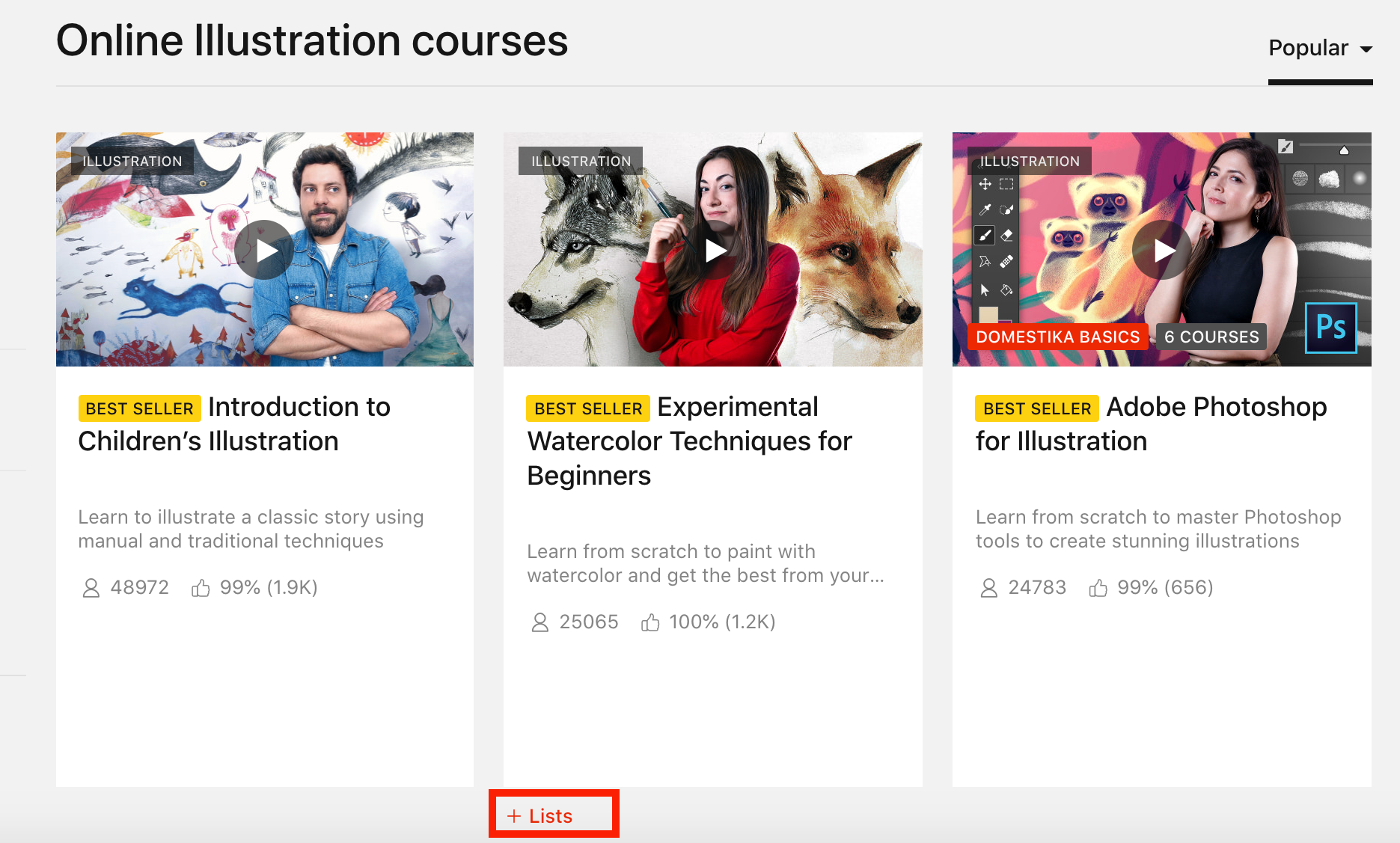Click description 'Learn to illustrate a classic story'
This screenshot has width=1400, height=843.
(251, 529)
